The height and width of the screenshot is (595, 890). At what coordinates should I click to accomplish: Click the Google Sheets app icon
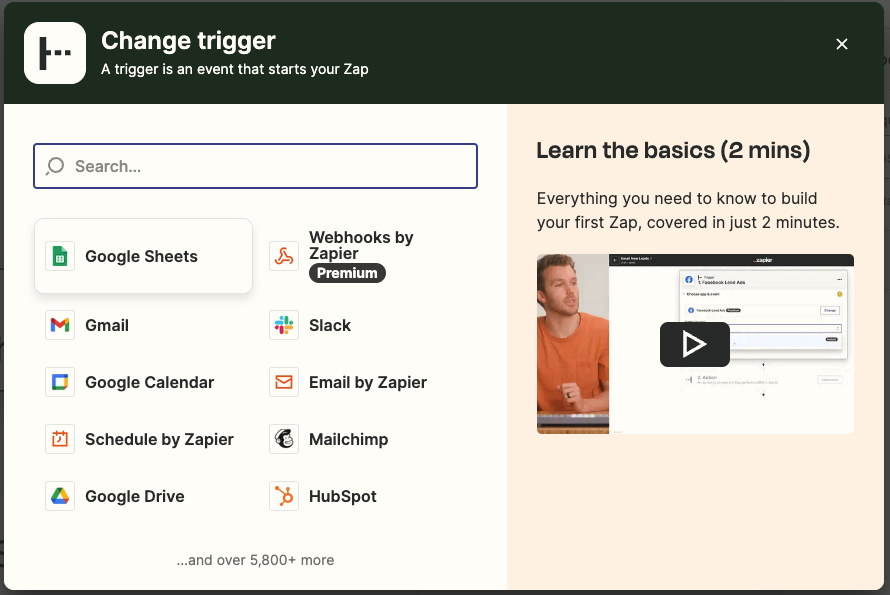pos(60,256)
